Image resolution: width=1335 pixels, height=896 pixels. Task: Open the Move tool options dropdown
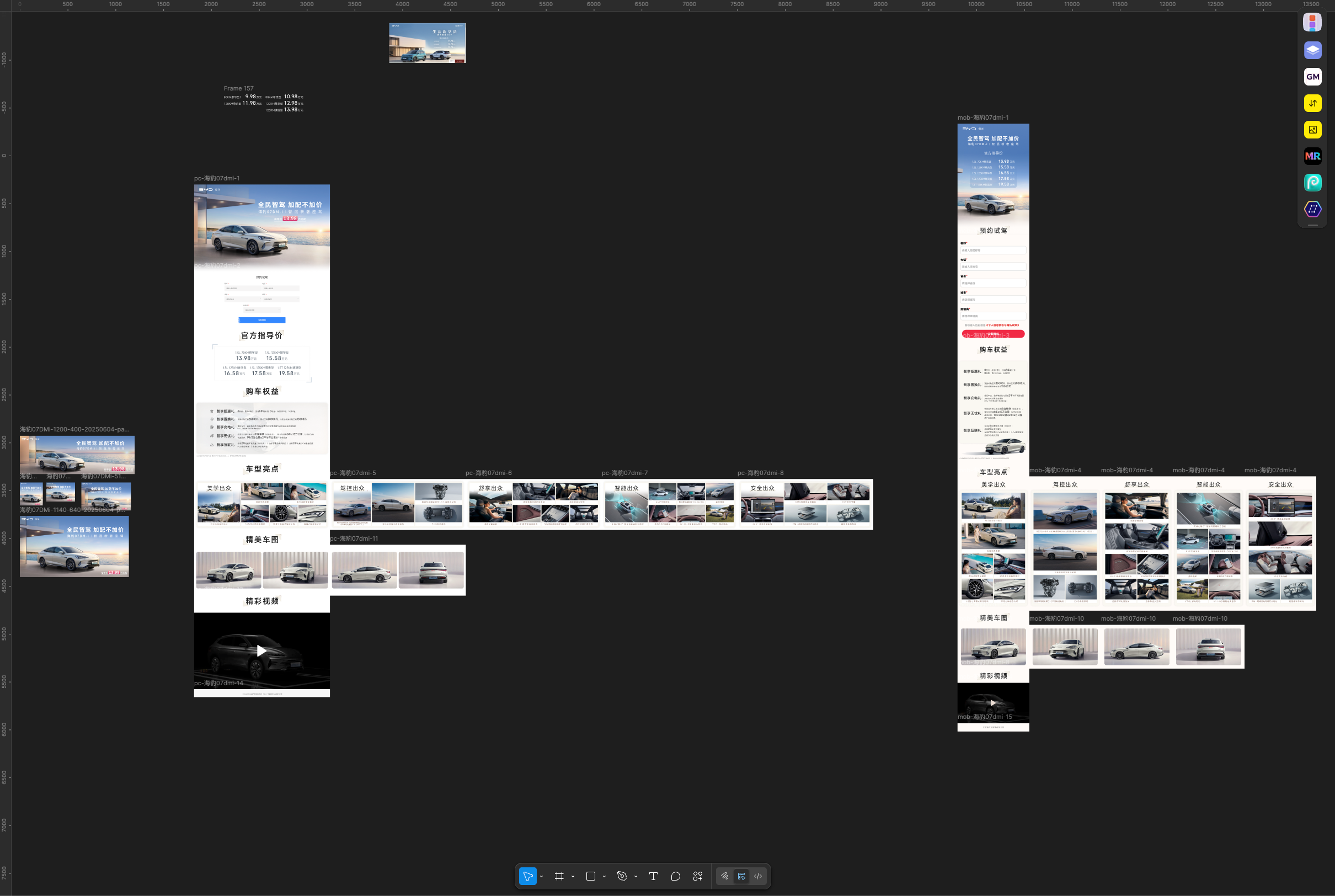[x=542, y=877]
